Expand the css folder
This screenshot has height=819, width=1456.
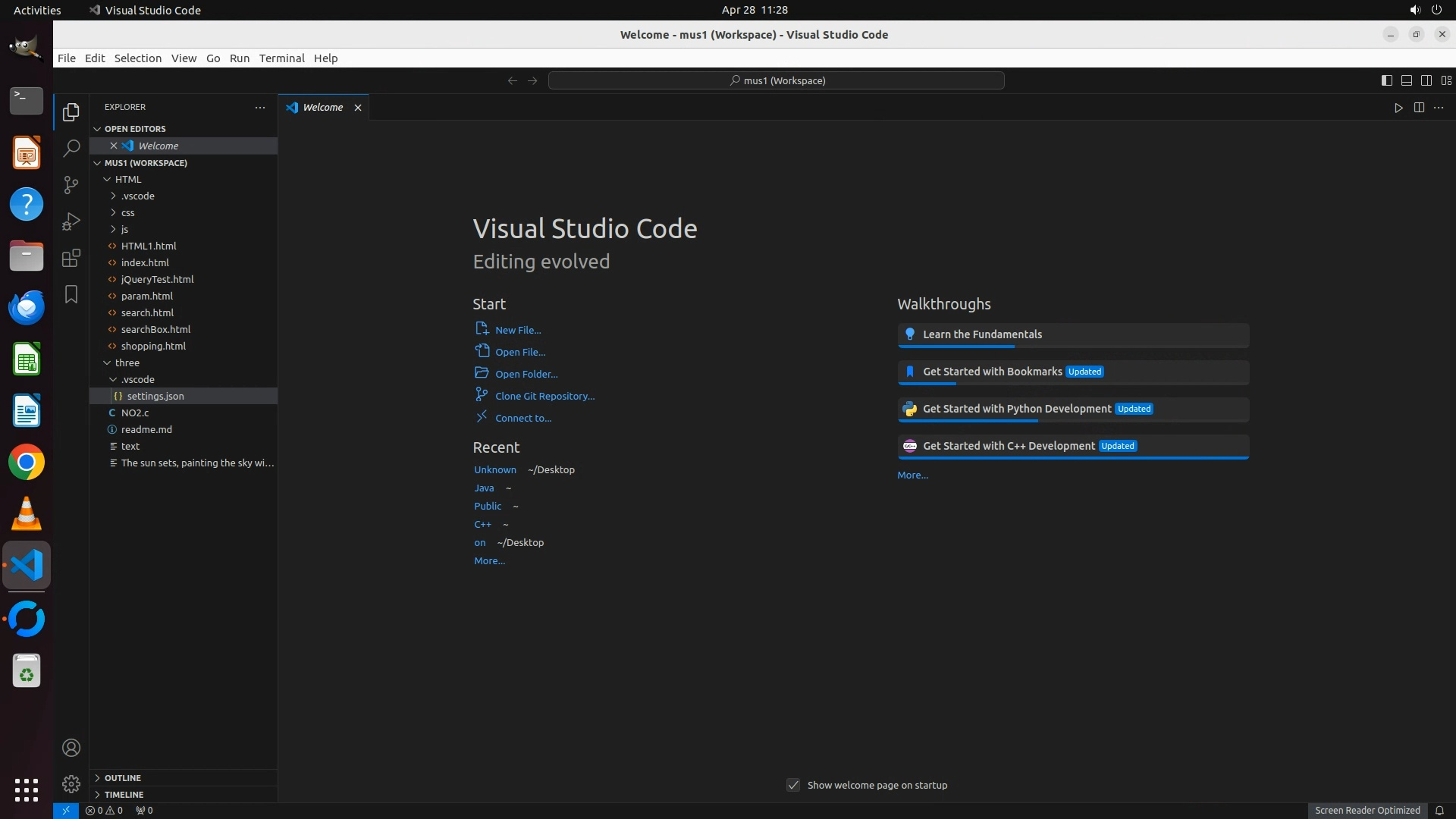(127, 213)
